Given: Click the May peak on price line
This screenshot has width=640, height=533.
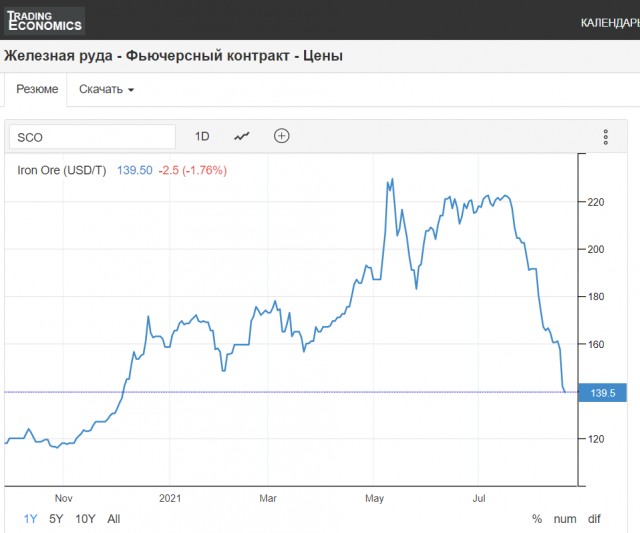Looking at the screenshot, I should pyautogui.click(x=392, y=179).
